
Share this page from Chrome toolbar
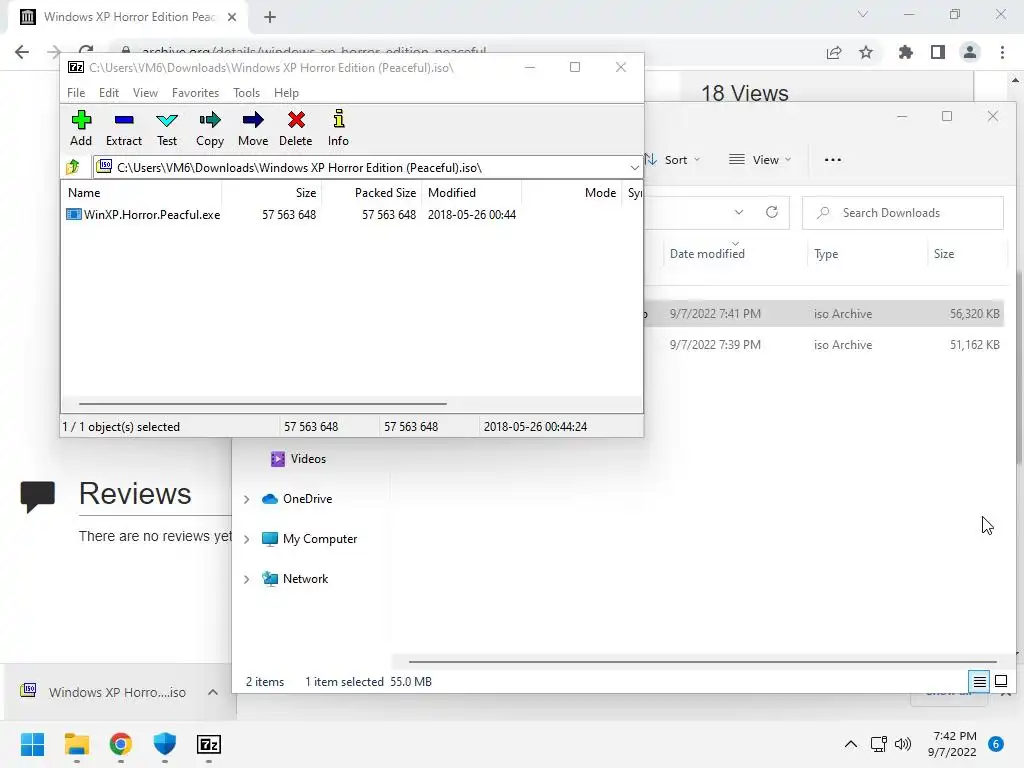(834, 52)
